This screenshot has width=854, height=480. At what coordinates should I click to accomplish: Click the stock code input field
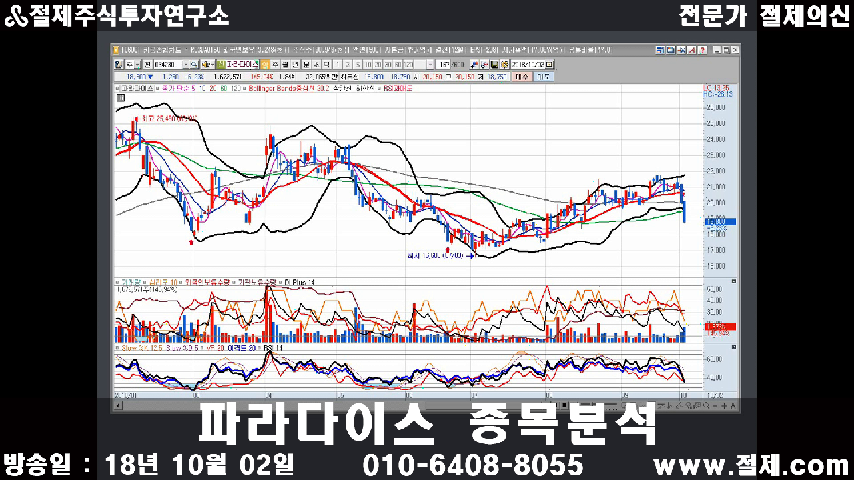point(168,64)
